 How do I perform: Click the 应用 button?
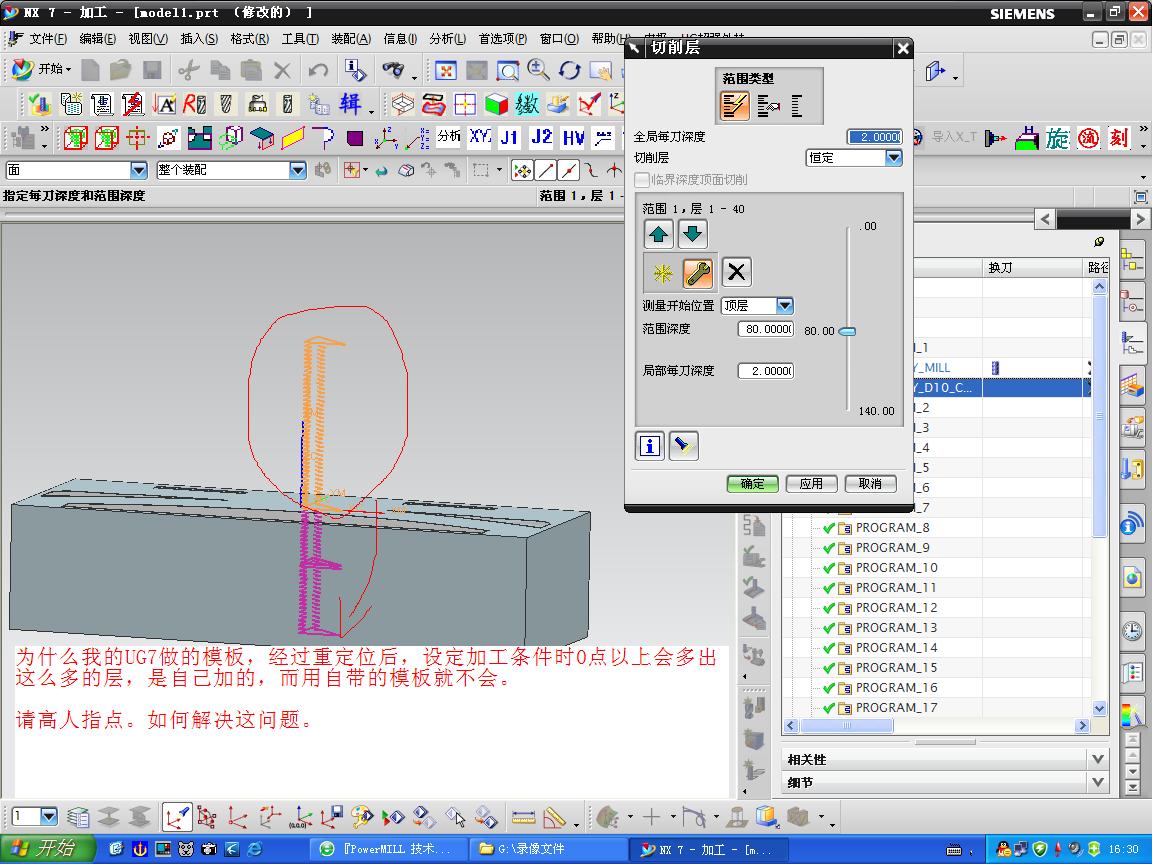coord(811,484)
